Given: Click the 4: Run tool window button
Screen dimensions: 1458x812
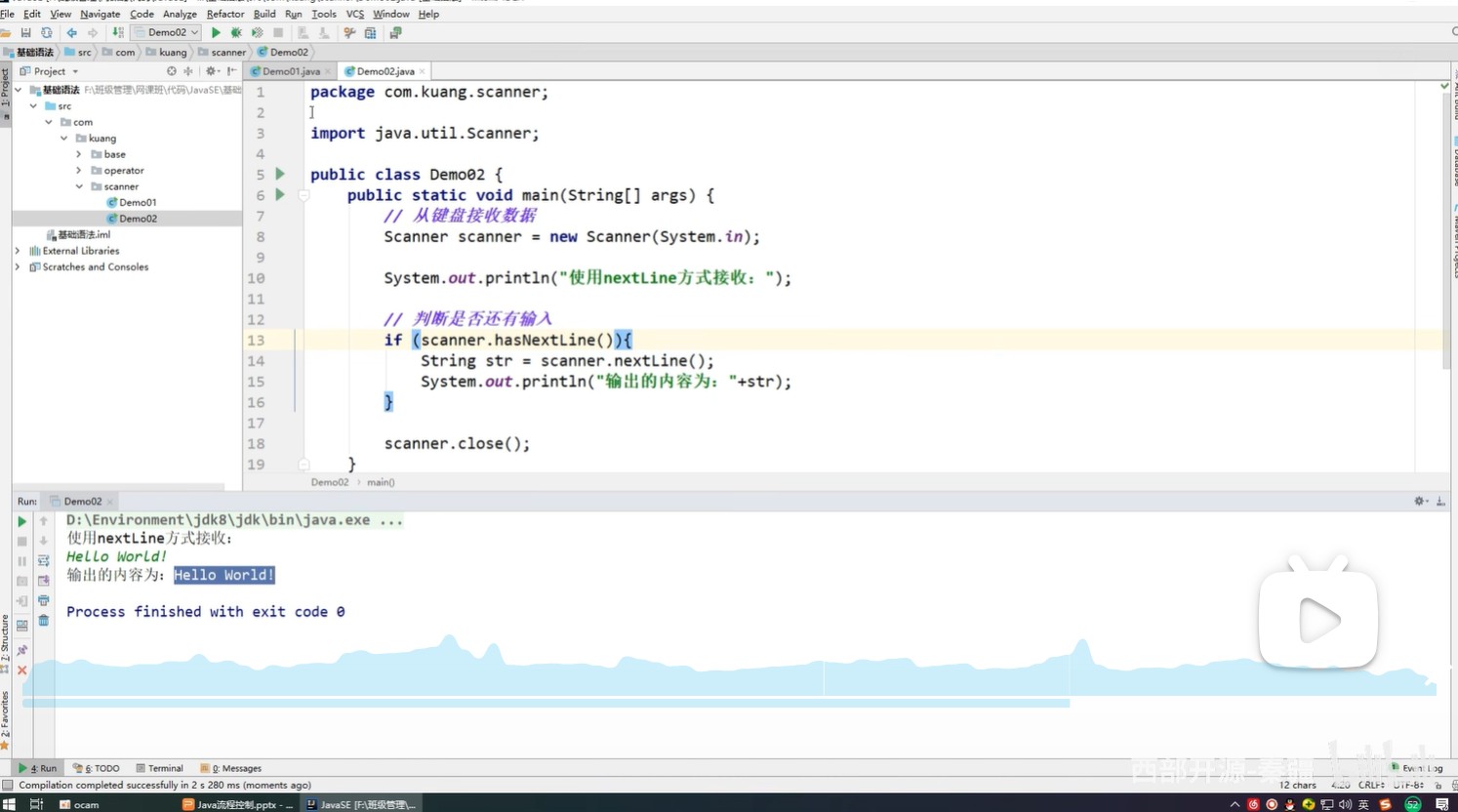Looking at the screenshot, I should (x=38, y=768).
